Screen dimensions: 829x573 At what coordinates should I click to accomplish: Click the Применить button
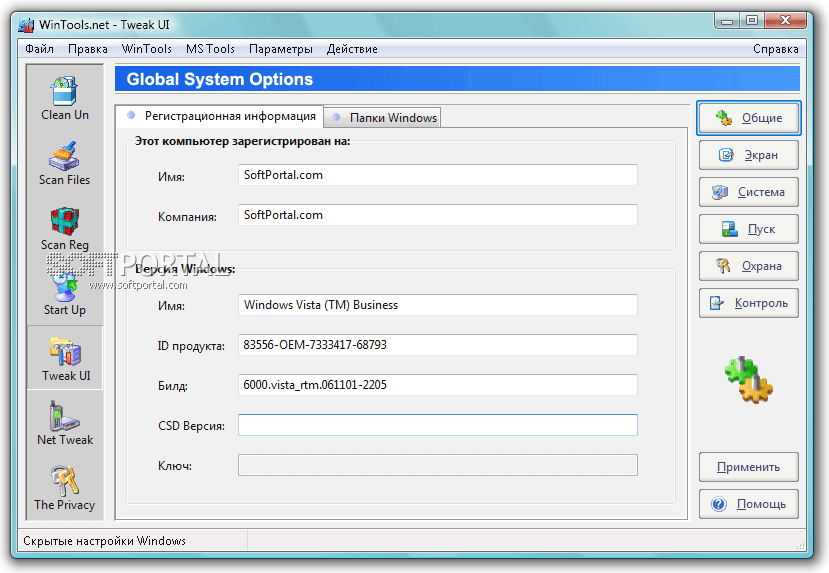[749, 467]
